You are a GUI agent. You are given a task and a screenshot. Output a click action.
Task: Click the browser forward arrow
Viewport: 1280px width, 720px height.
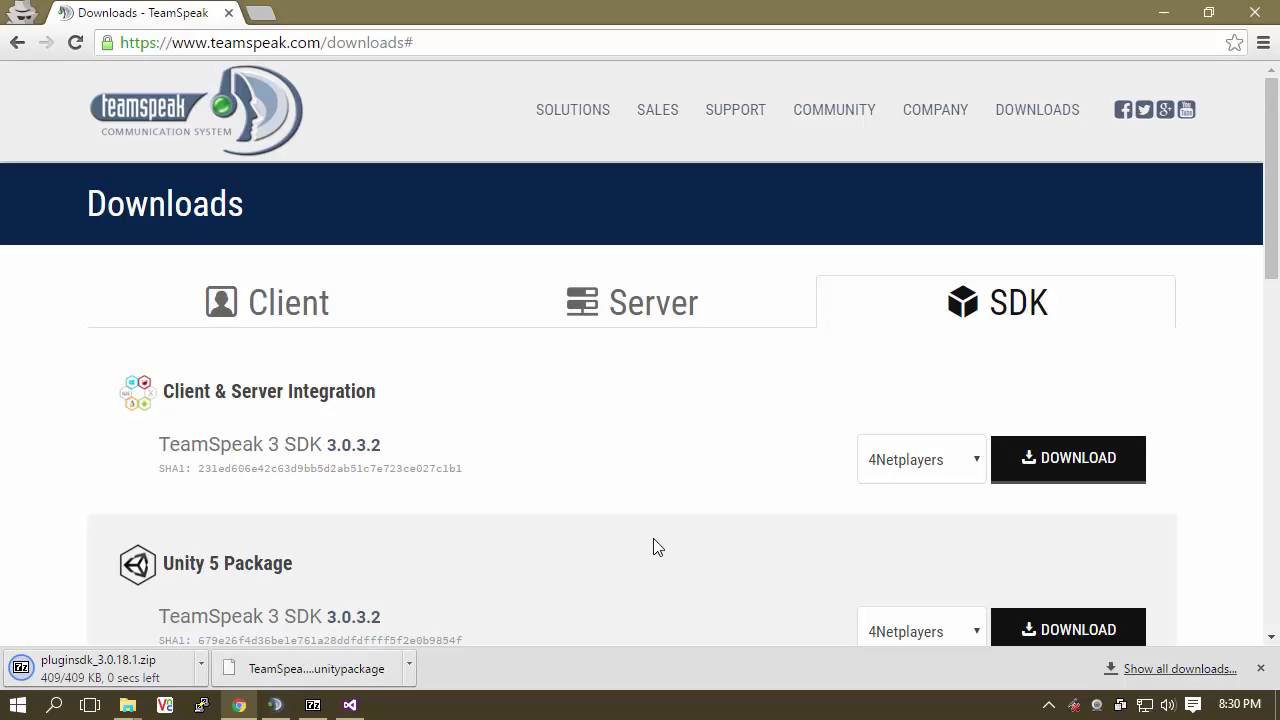[46, 42]
